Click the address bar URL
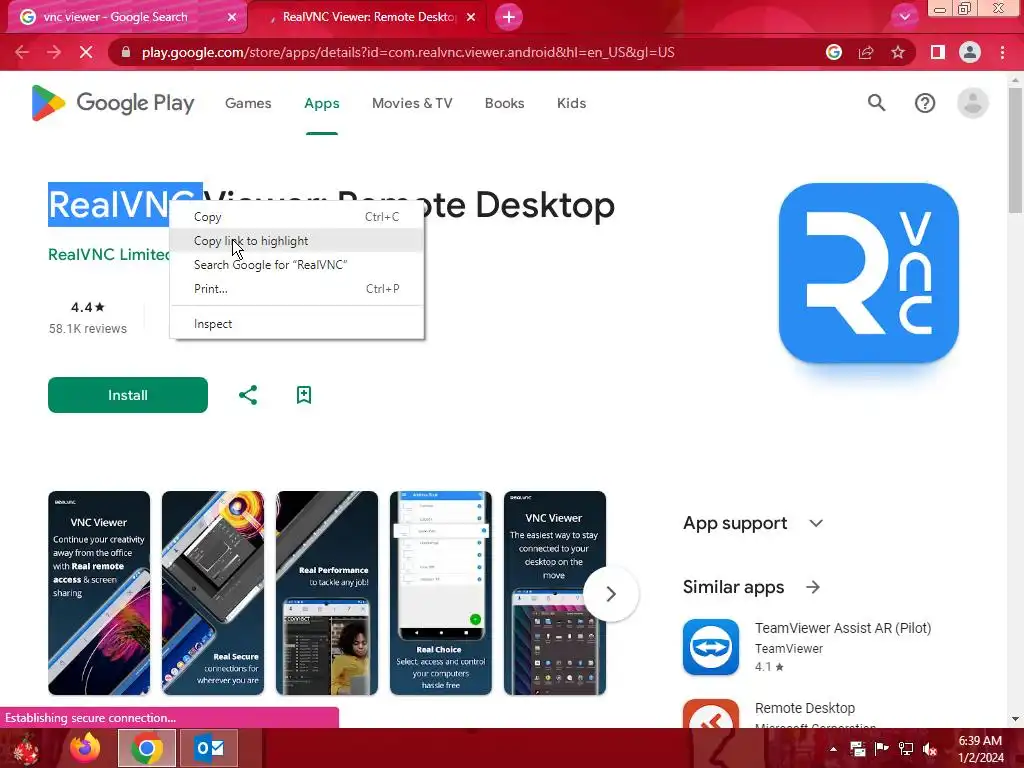This screenshot has height=768, width=1024. pos(408,52)
